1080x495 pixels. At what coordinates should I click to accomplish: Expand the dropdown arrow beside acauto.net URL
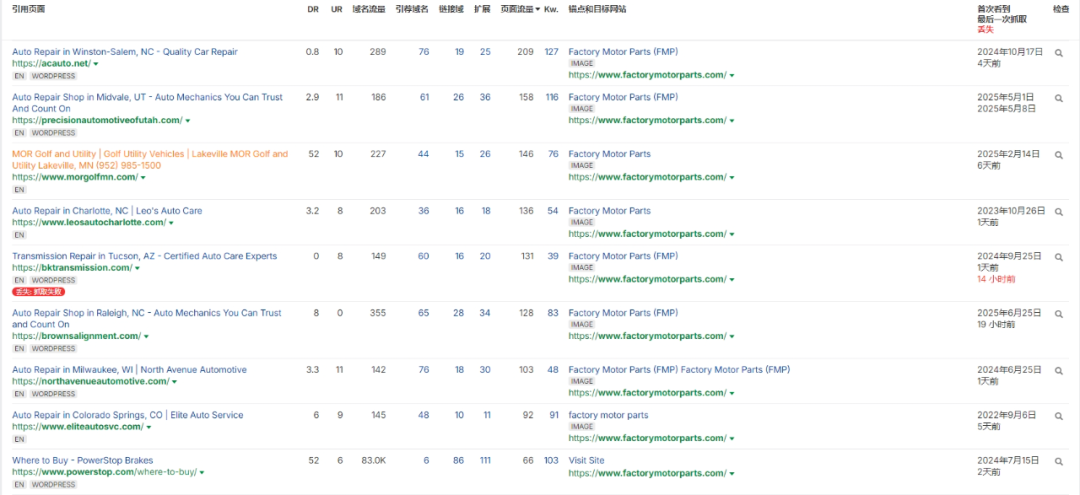pyautogui.click(x=97, y=64)
